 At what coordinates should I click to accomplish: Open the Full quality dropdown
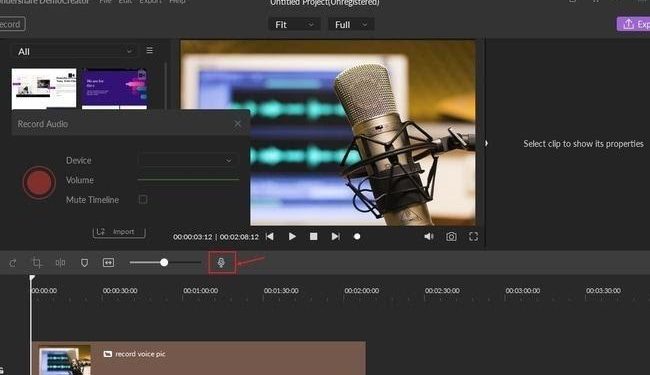point(351,24)
